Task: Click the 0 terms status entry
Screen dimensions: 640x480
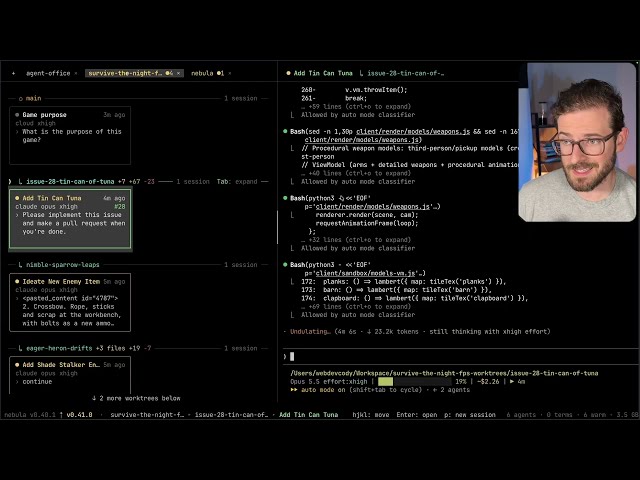Action: pos(560,415)
